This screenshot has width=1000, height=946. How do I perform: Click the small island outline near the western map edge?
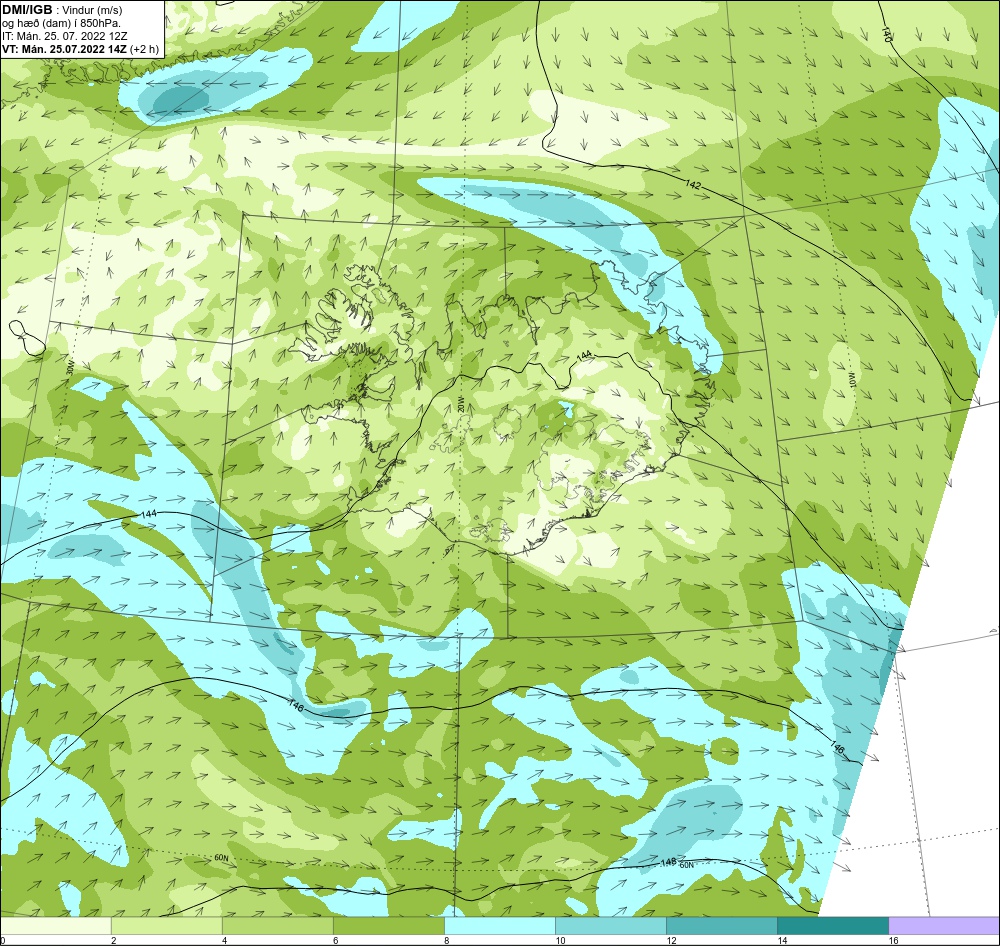(x=27, y=337)
